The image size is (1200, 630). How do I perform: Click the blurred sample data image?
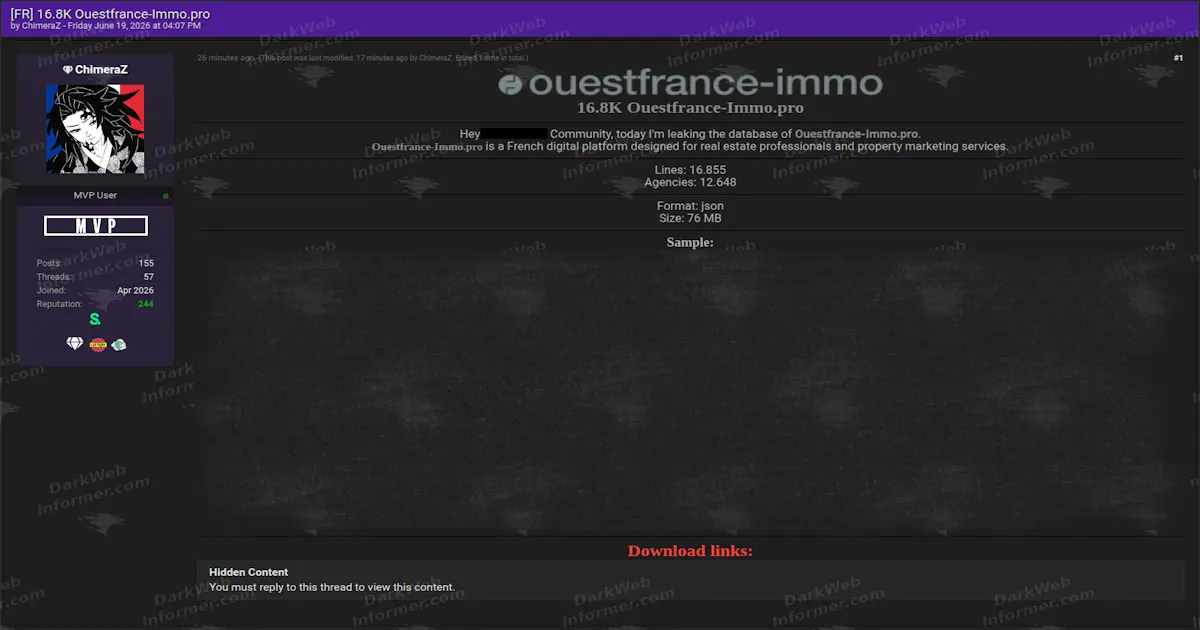(690, 392)
